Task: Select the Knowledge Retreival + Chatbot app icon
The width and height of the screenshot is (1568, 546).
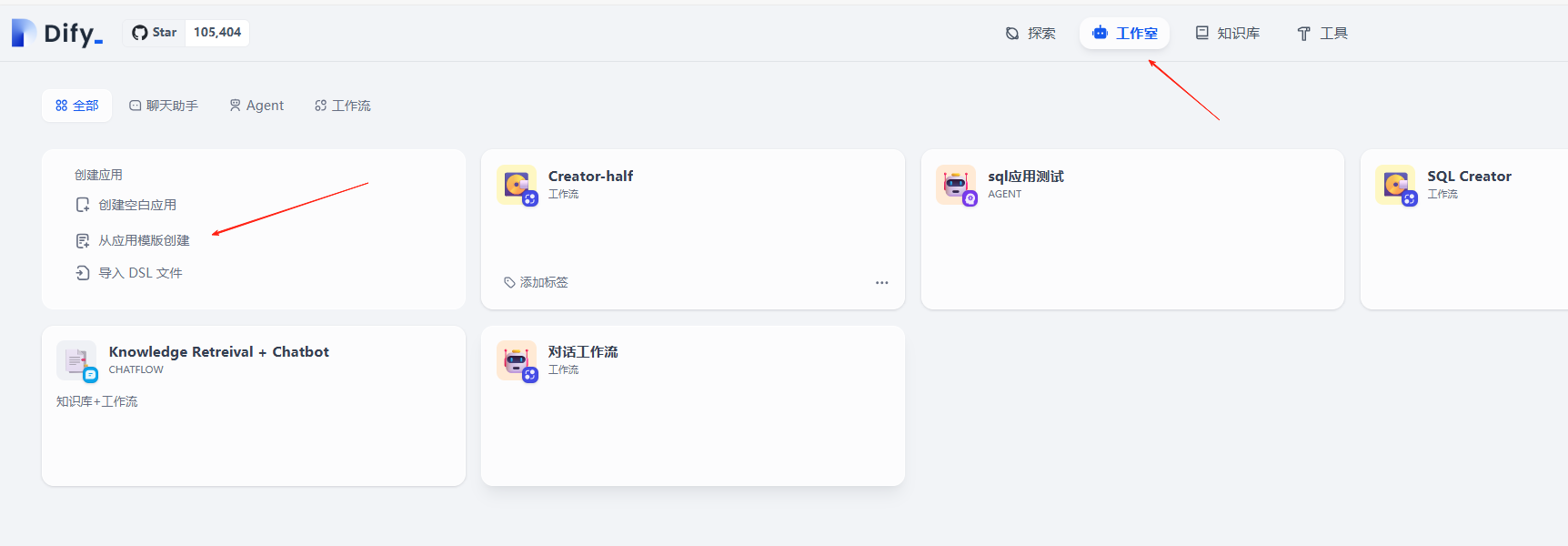Action: click(76, 359)
